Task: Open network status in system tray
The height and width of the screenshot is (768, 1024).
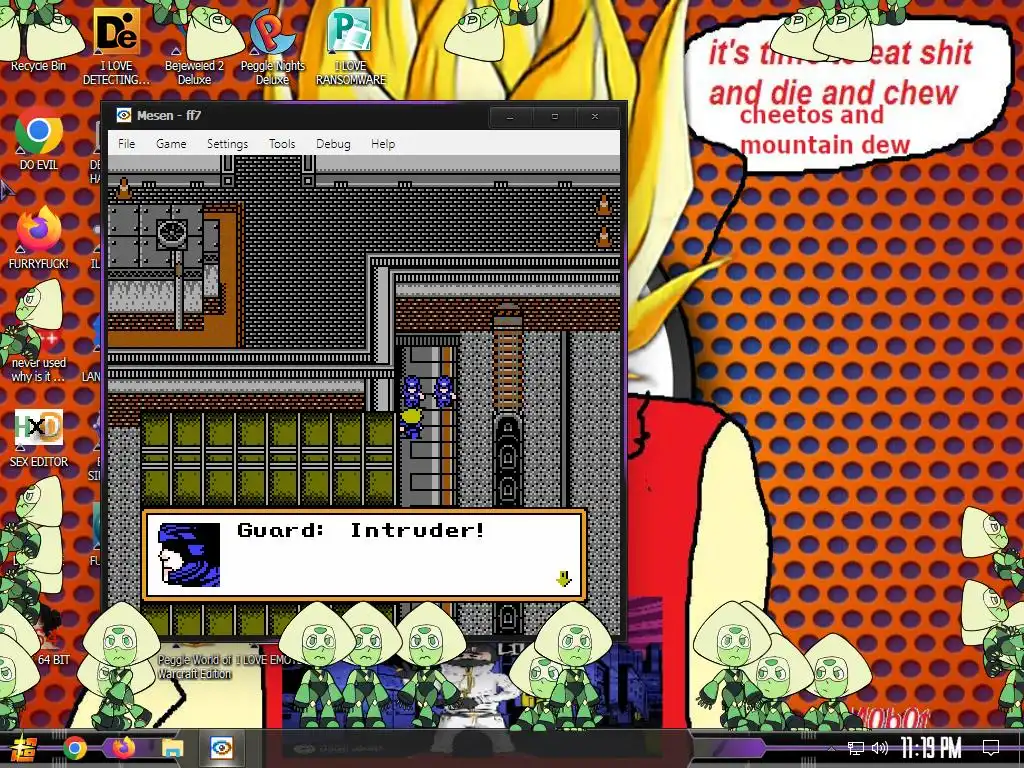Action: (855, 748)
